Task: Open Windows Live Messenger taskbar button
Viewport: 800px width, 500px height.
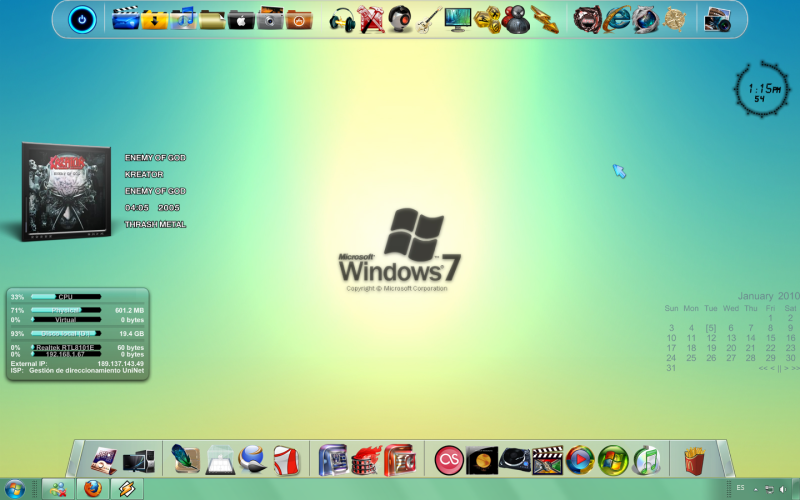Action: tap(58, 489)
